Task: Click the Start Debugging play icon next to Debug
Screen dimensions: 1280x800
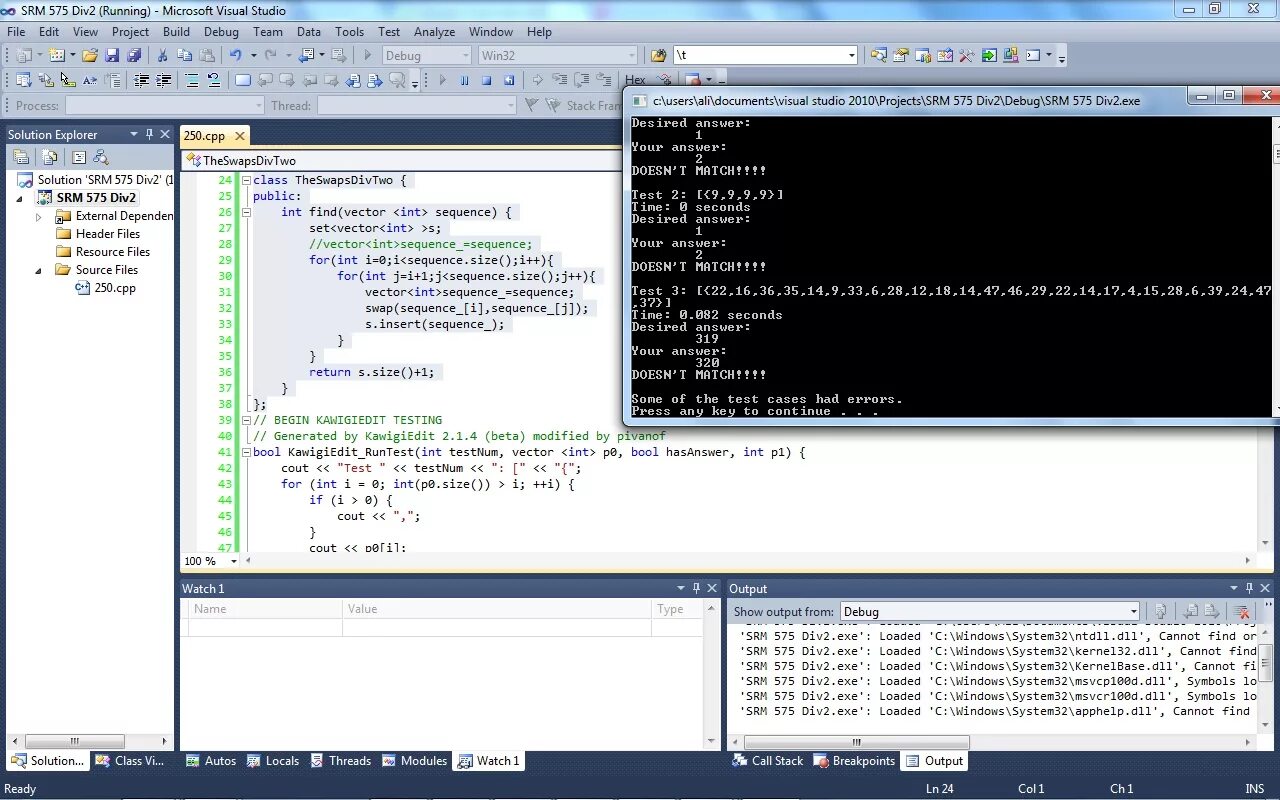Action: (x=367, y=55)
